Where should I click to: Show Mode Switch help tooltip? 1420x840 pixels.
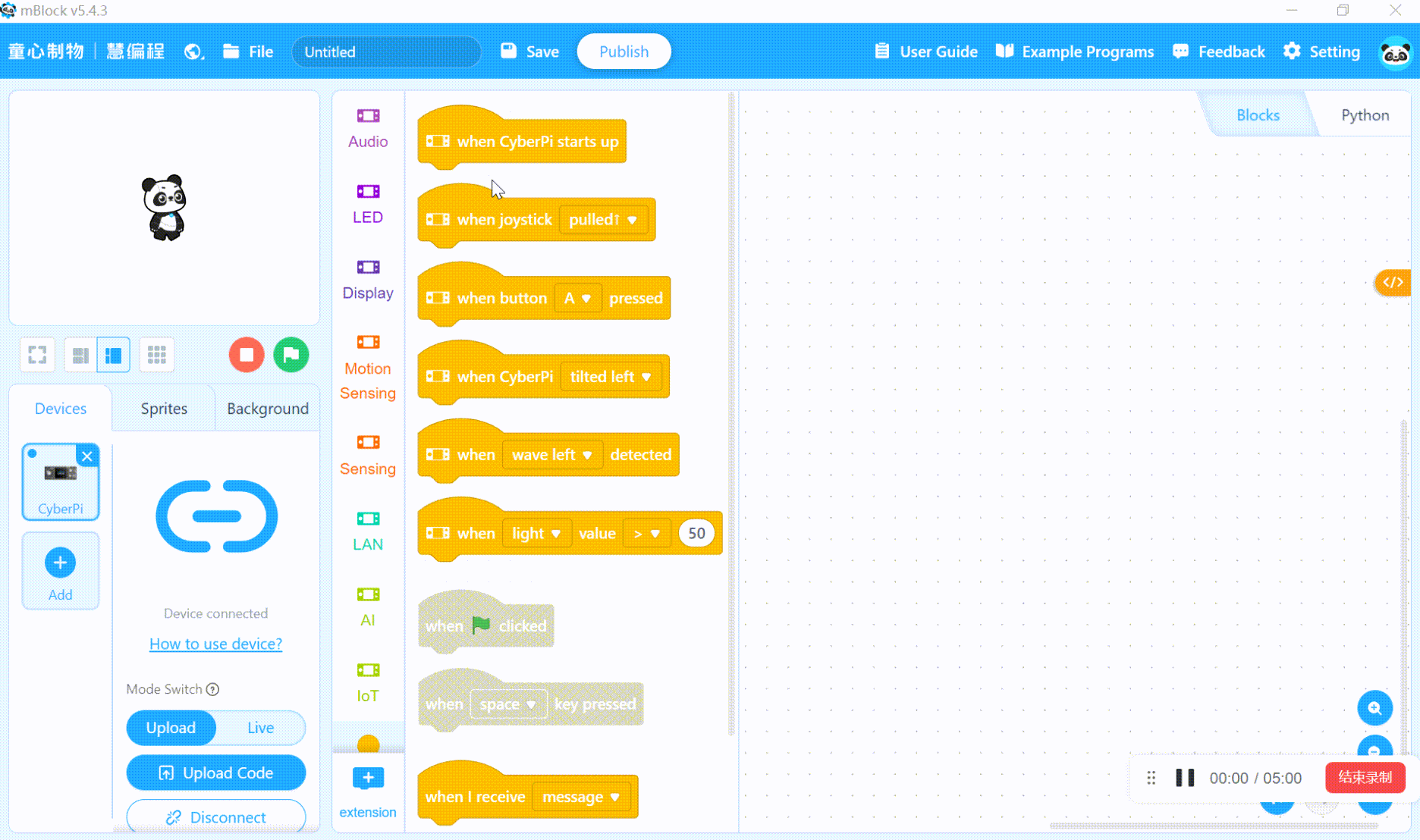[x=213, y=689]
